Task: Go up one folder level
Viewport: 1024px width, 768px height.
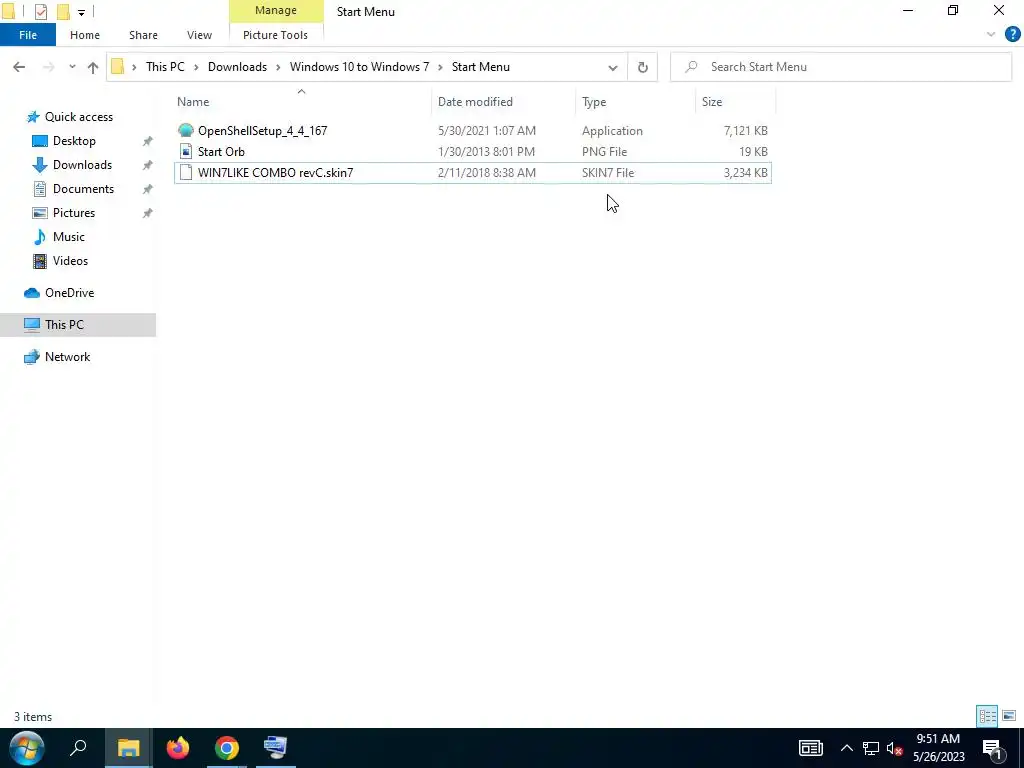Action: coord(93,67)
